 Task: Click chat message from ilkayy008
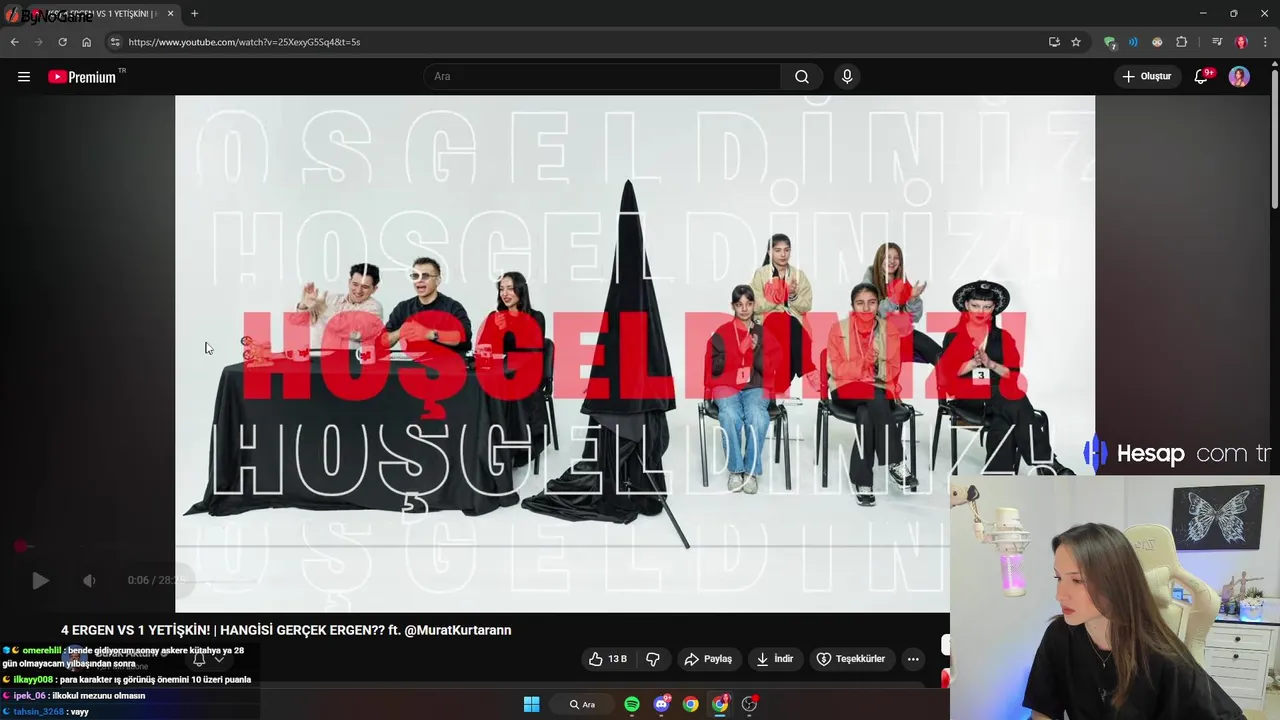pos(127,679)
